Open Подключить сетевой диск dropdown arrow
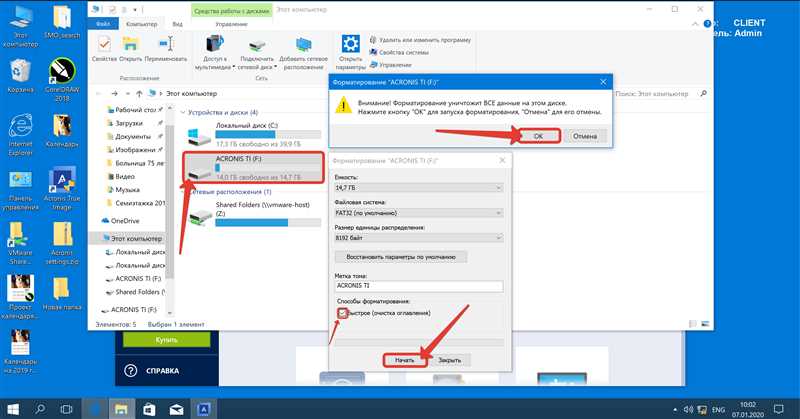The height and width of the screenshot is (419, 800). pos(276,67)
